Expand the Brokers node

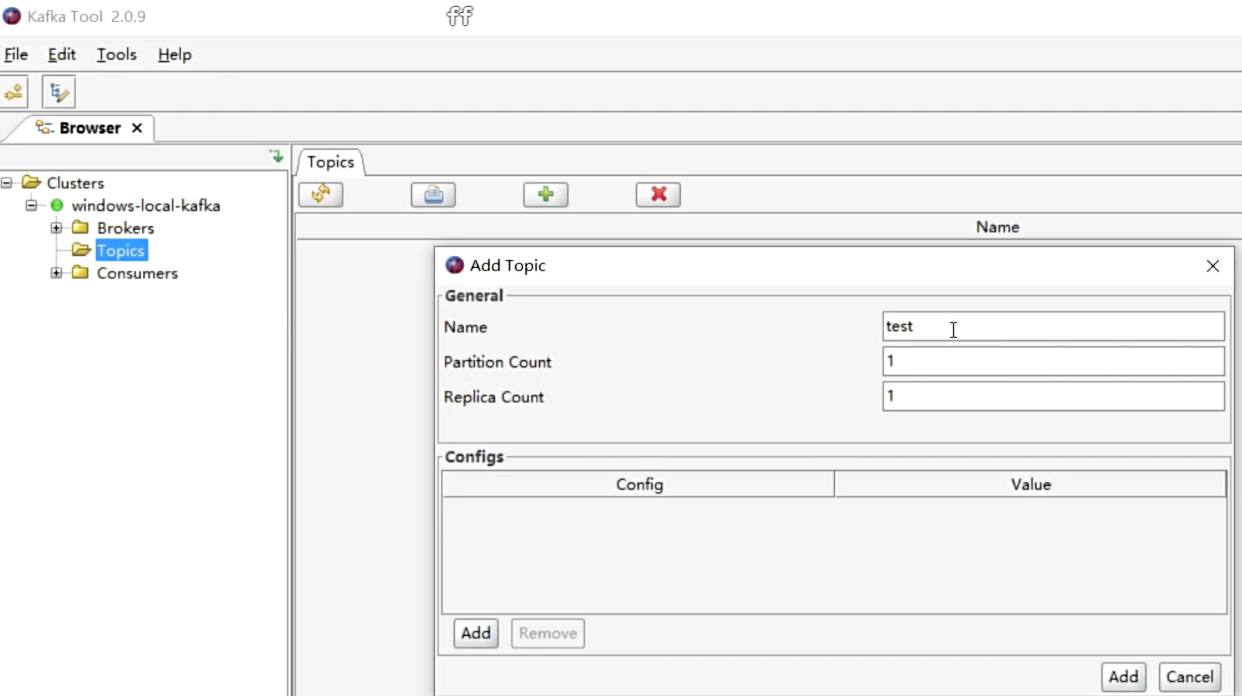point(57,228)
